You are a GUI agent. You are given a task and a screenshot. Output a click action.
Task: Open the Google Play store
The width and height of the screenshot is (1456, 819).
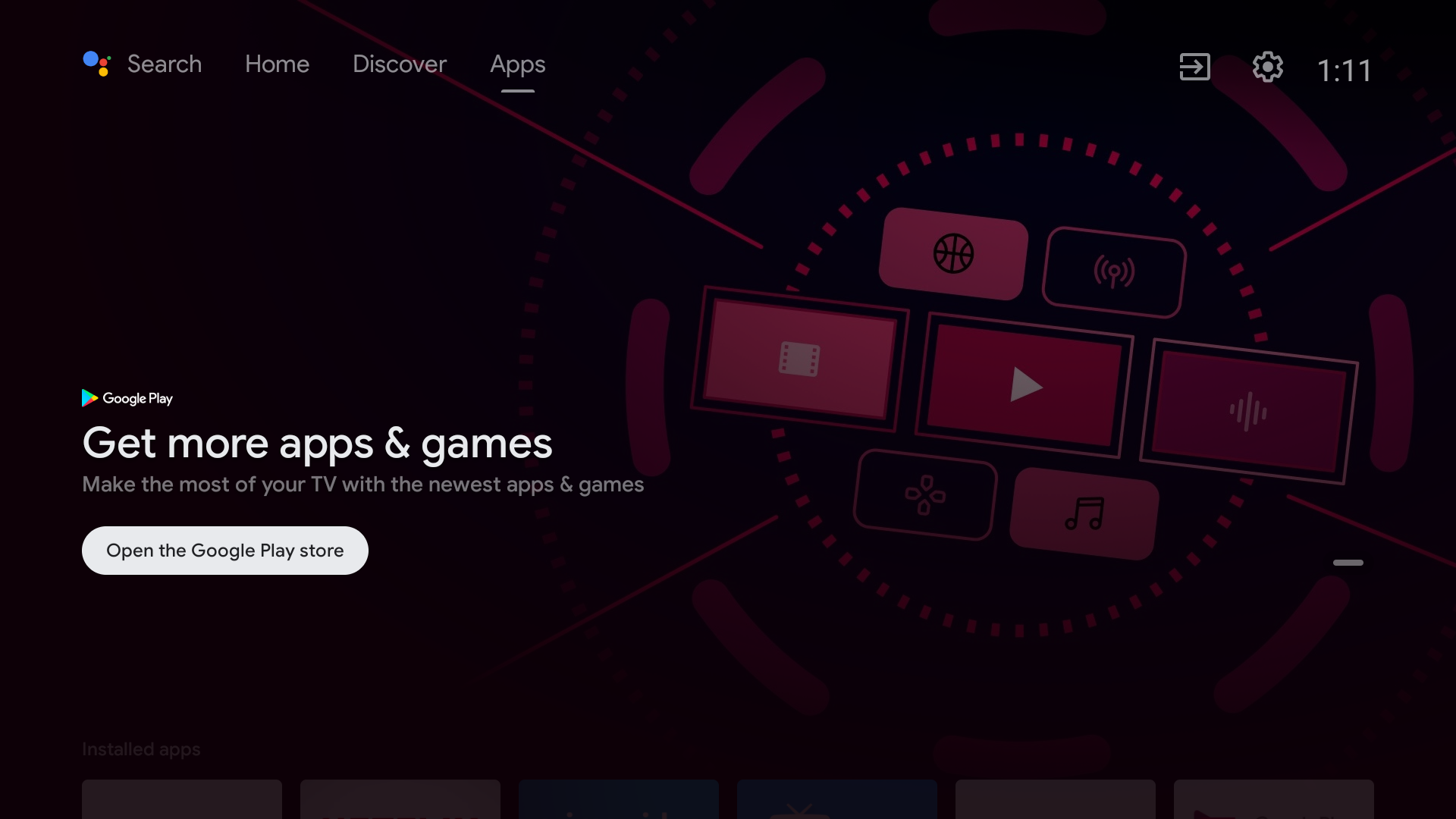point(225,550)
